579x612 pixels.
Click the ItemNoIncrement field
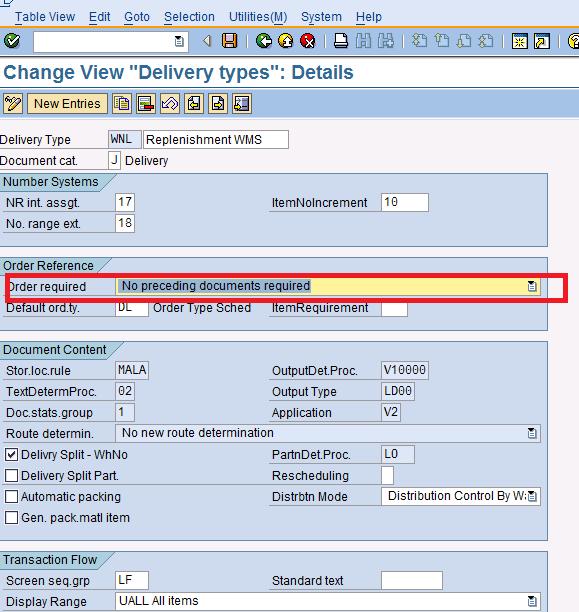(404, 202)
